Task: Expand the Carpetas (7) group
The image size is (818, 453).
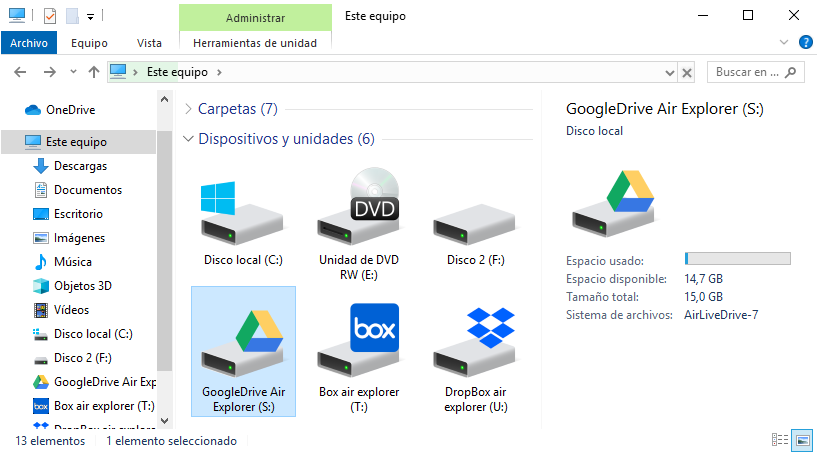Action: [188, 109]
